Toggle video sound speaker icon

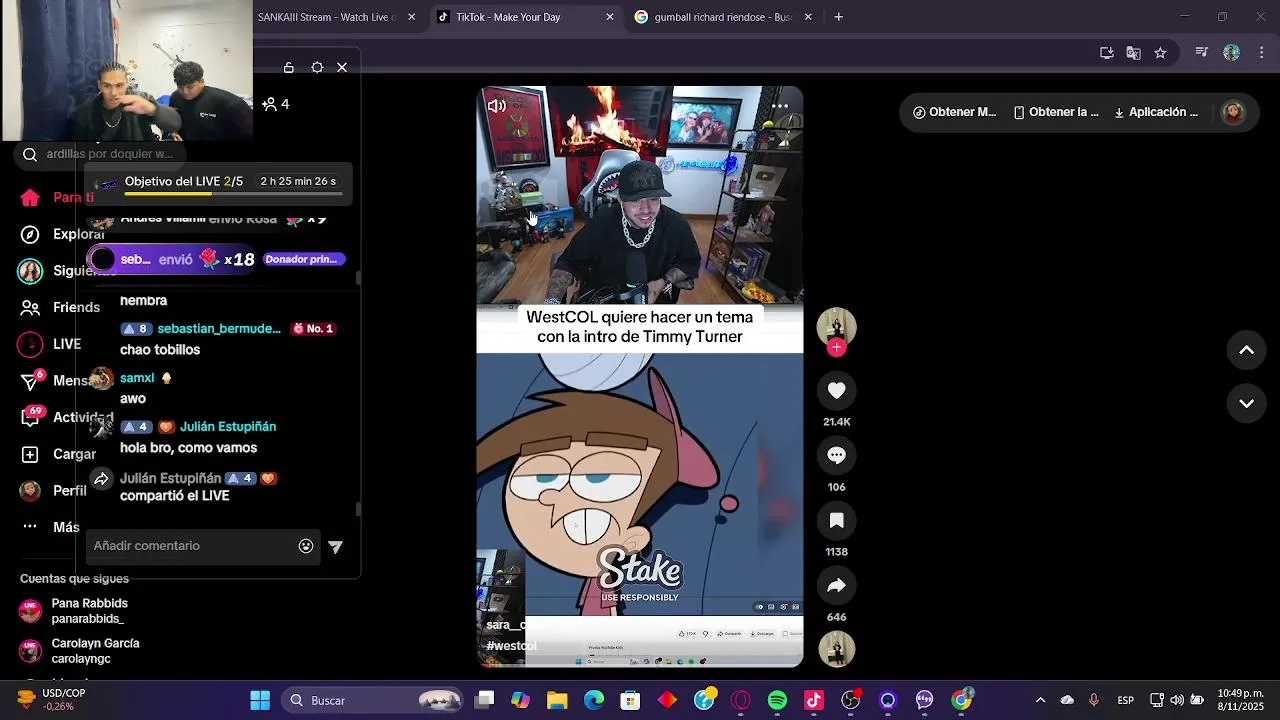coord(496,106)
